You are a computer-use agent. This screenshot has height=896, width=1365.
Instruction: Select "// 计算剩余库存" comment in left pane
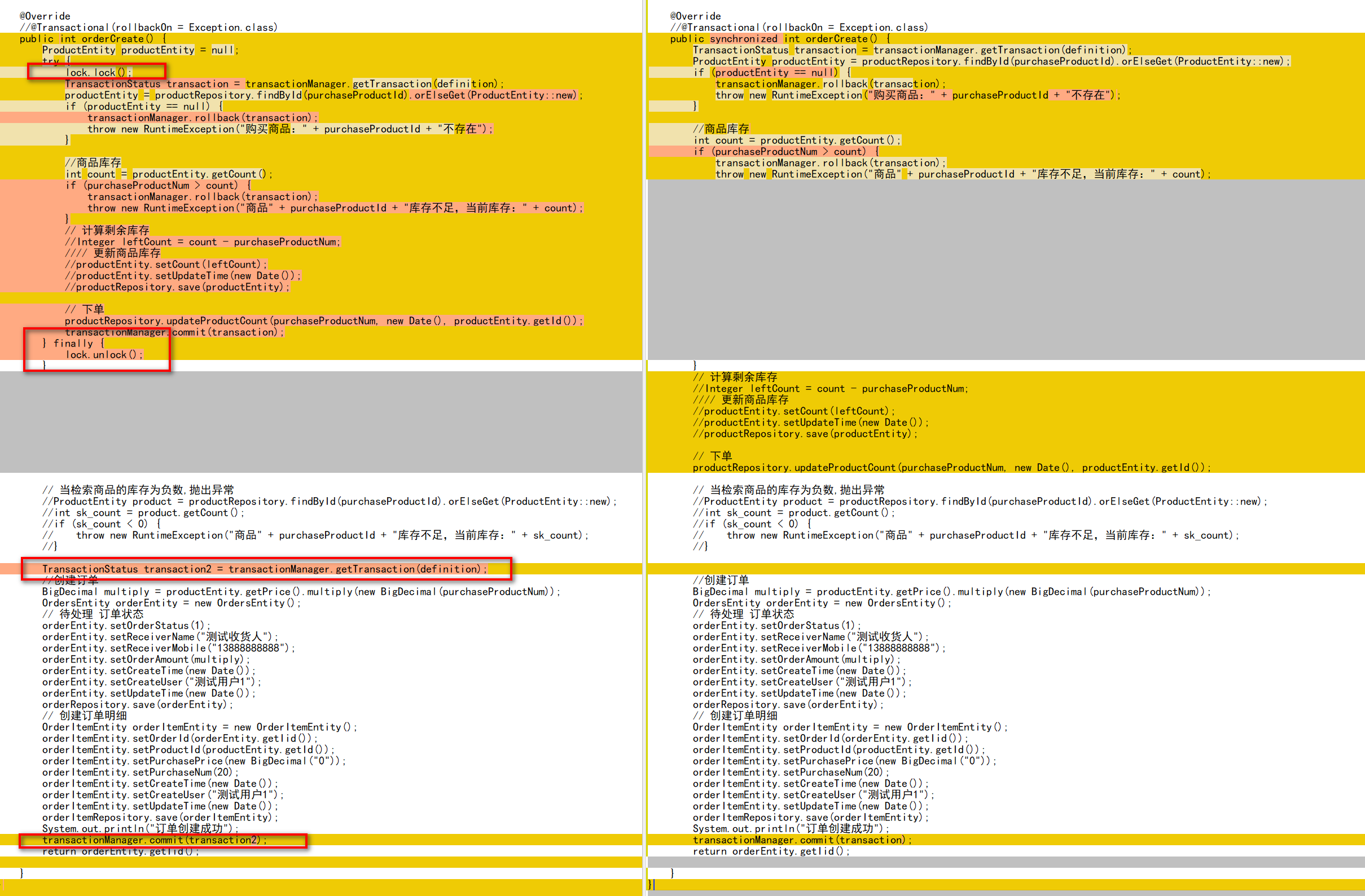tap(107, 230)
